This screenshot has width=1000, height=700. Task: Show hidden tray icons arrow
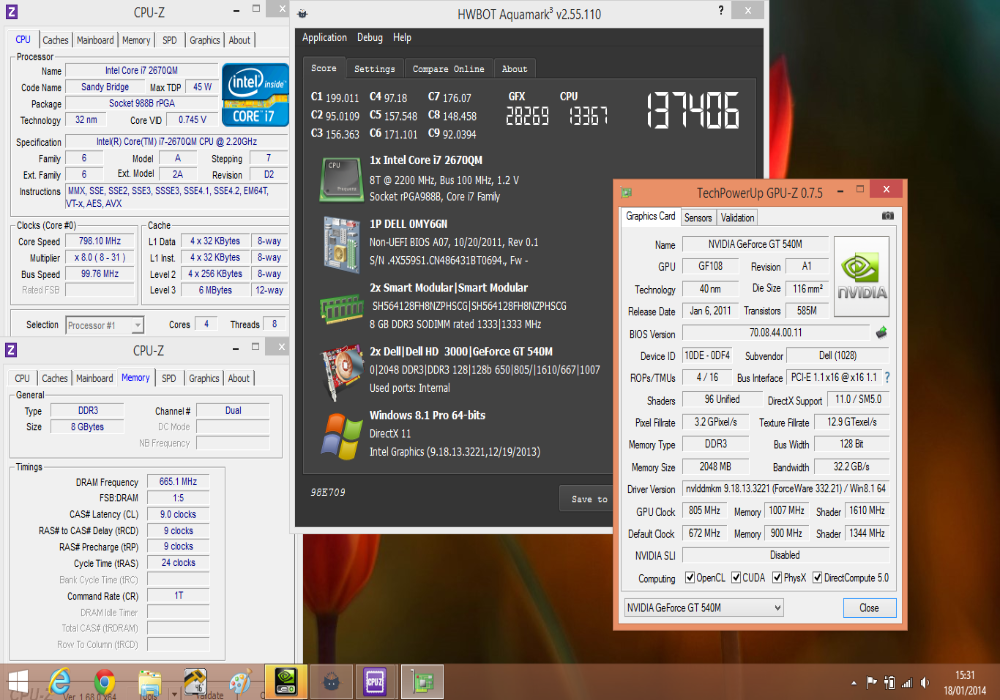coord(854,683)
